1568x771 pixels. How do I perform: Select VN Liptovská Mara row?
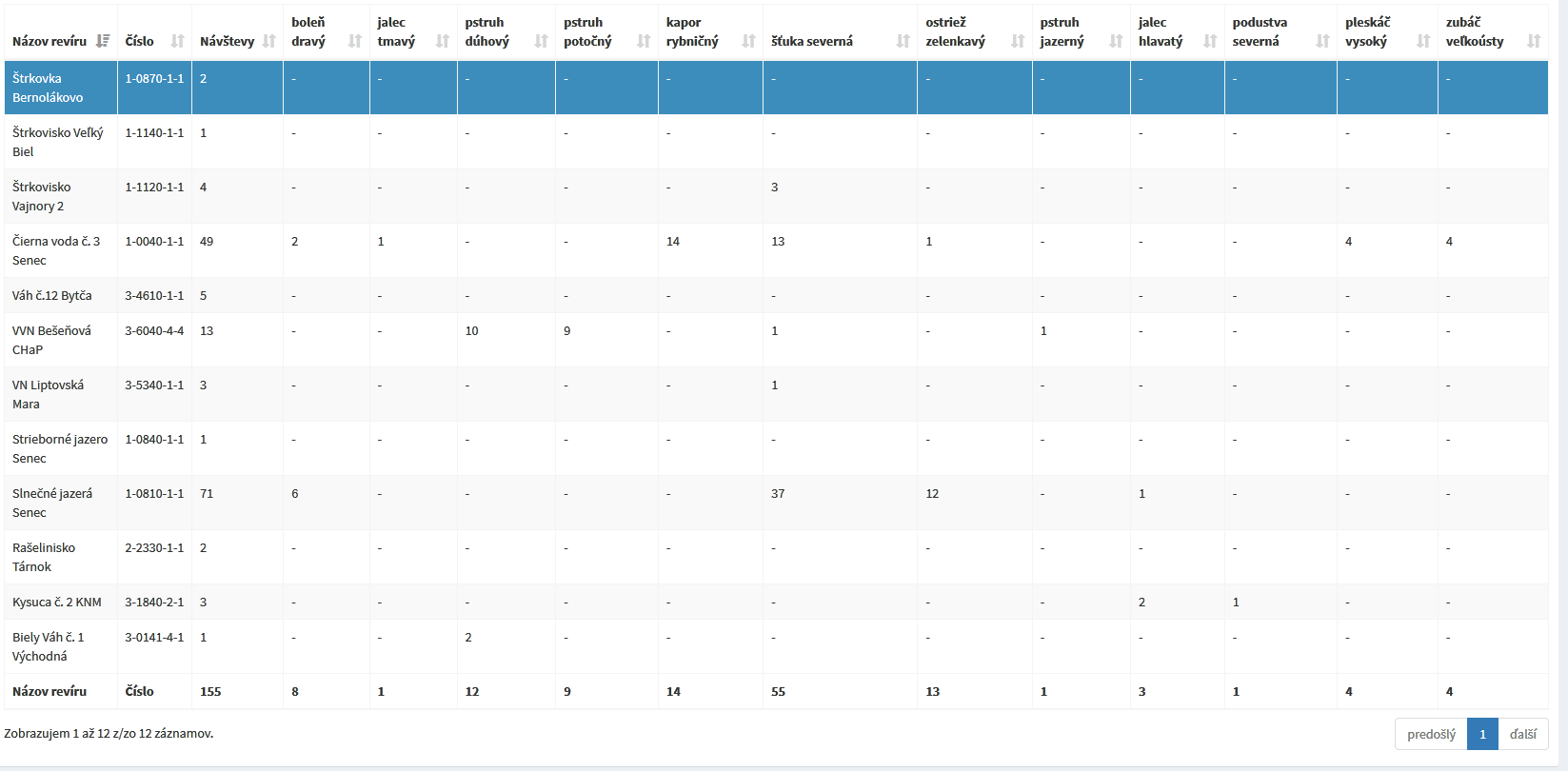776,394
